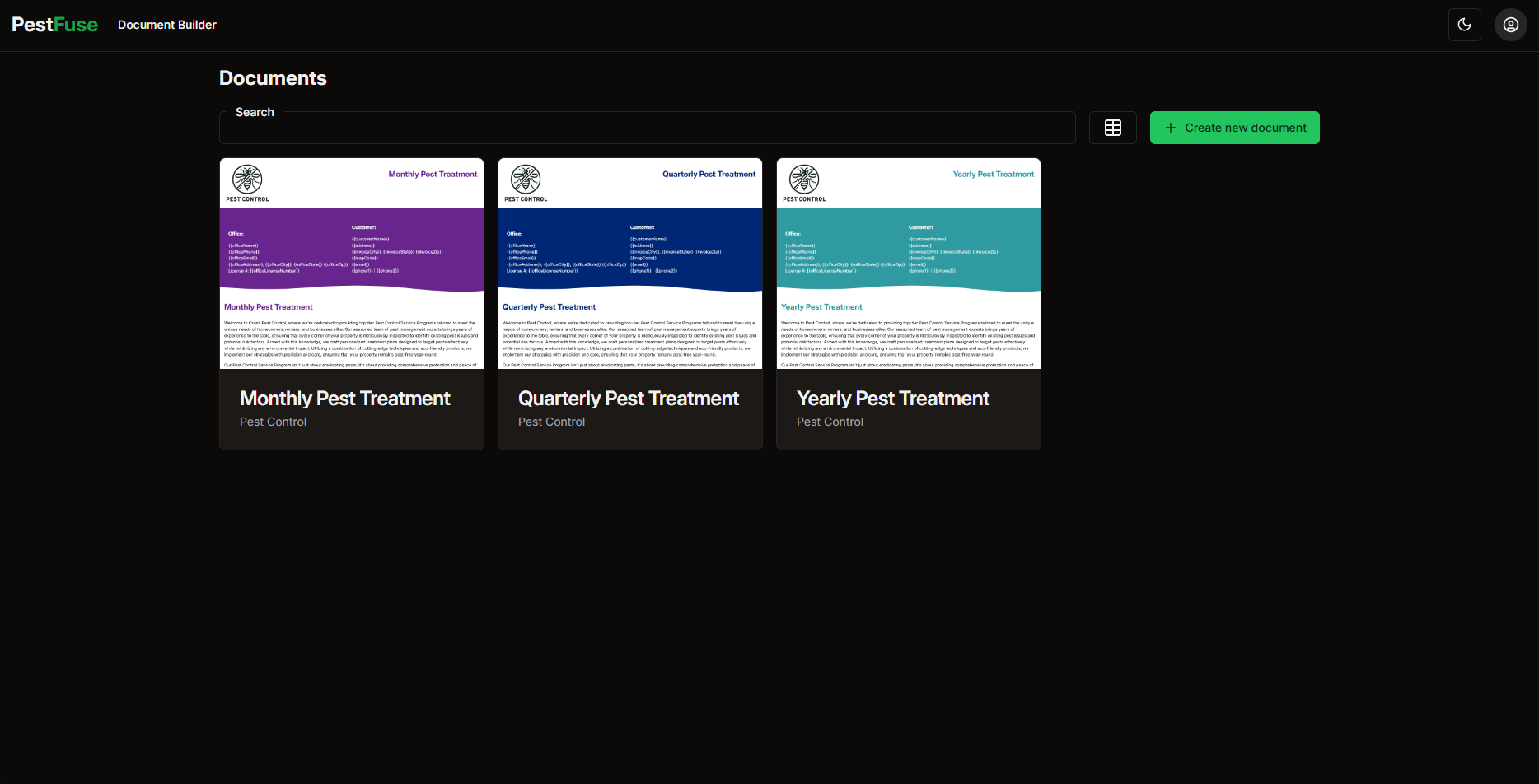The width and height of the screenshot is (1539, 784).
Task: Select the Monthly Pest Treatment card title
Action: (x=344, y=399)
